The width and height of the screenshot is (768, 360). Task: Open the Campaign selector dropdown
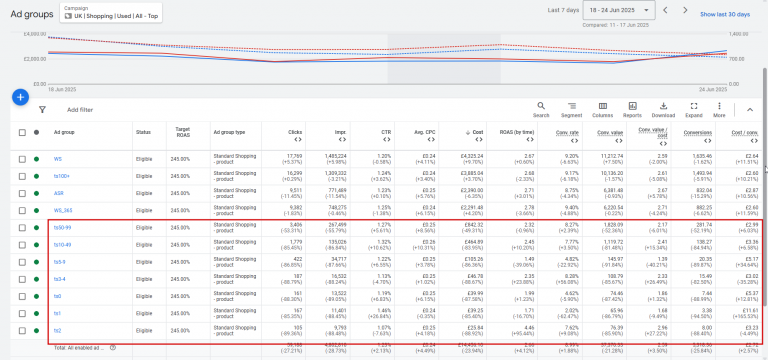(111, 13)
